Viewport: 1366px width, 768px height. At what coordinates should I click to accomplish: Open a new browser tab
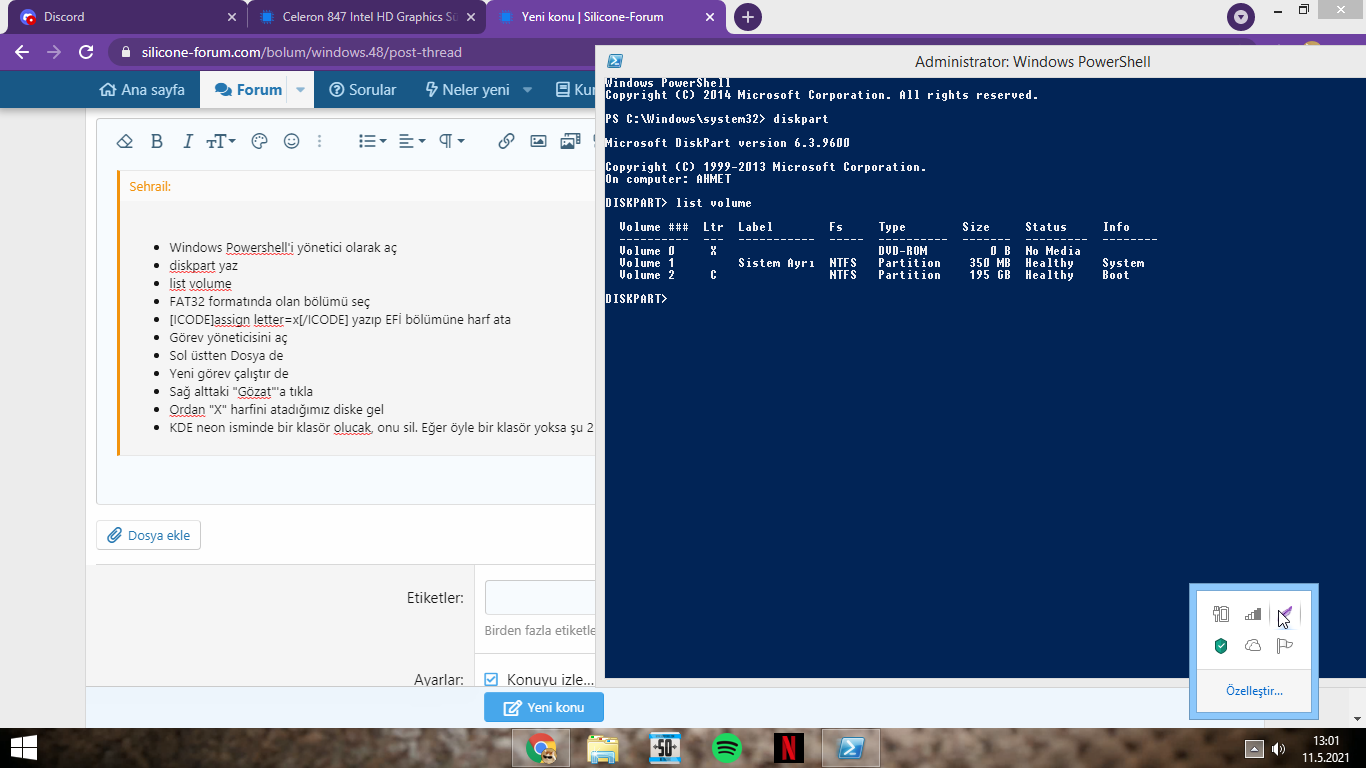tap(747, 17)
